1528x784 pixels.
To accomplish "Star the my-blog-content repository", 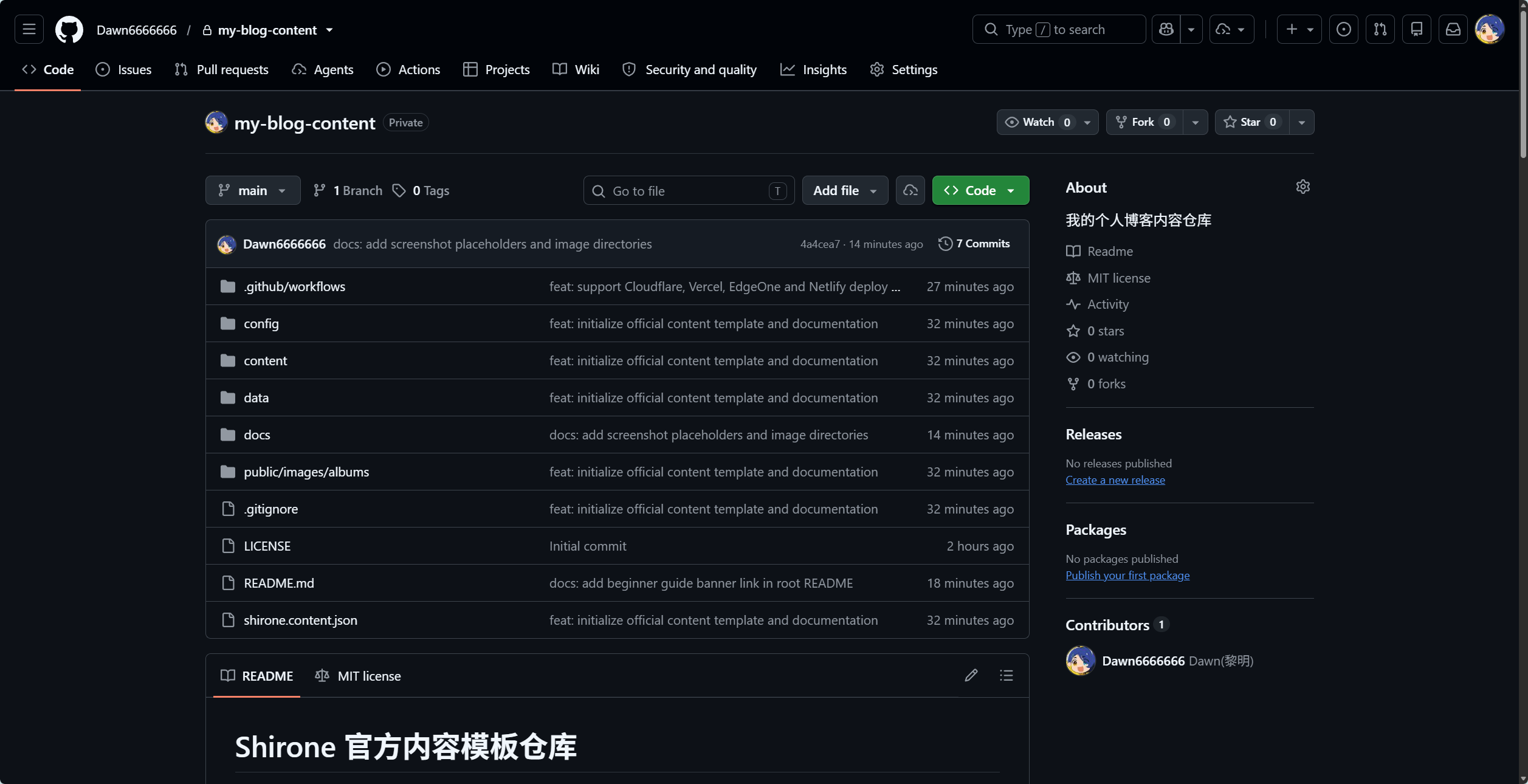I will (x=1252, y=122).
